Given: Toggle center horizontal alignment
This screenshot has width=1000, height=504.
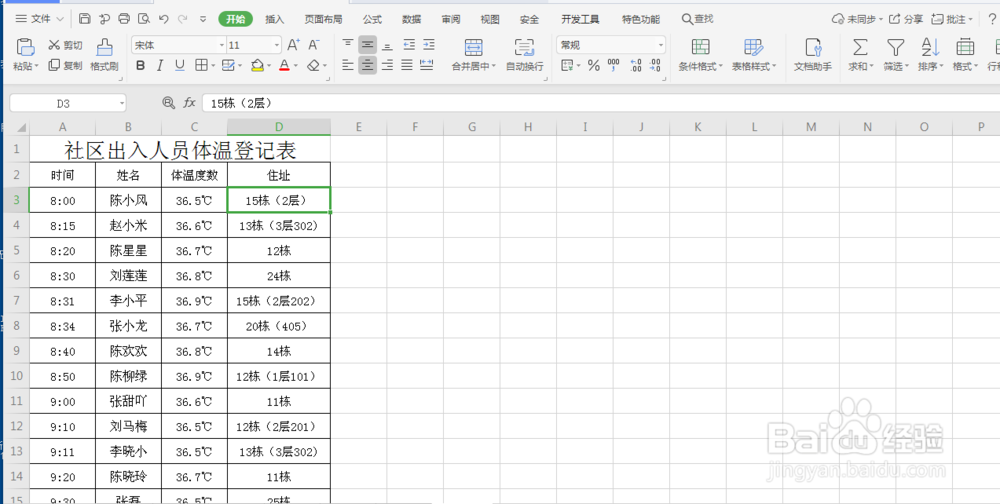Looking at the screenshot, I should tap(367, 65).
